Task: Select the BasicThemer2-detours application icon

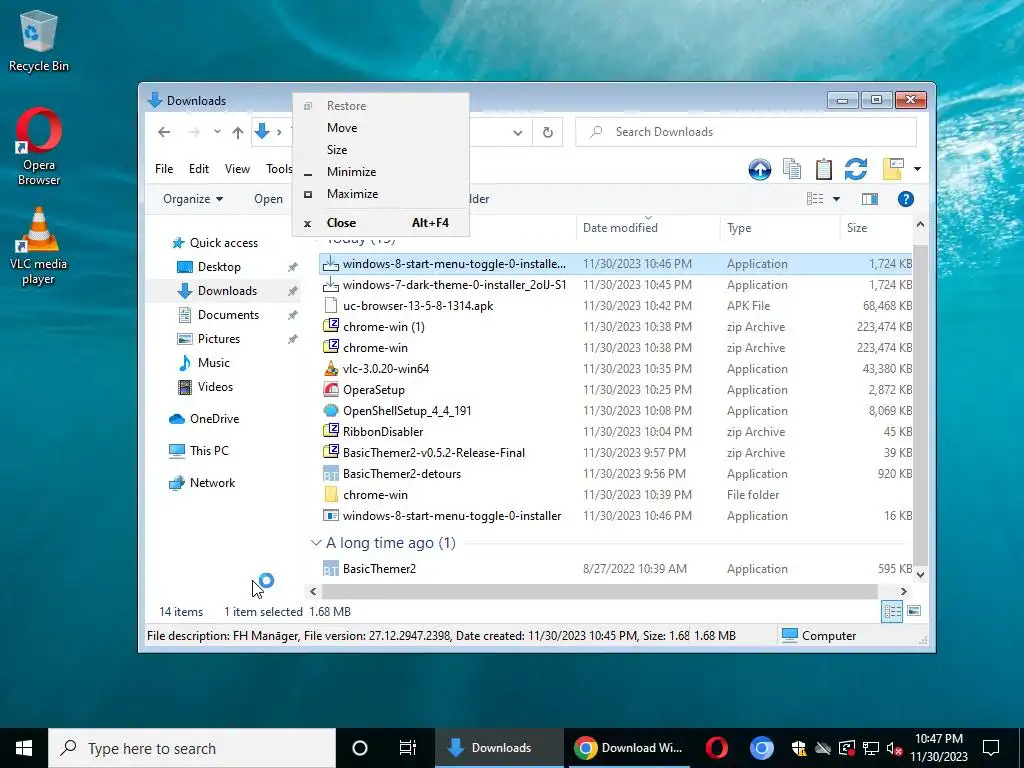Action: 331,474
